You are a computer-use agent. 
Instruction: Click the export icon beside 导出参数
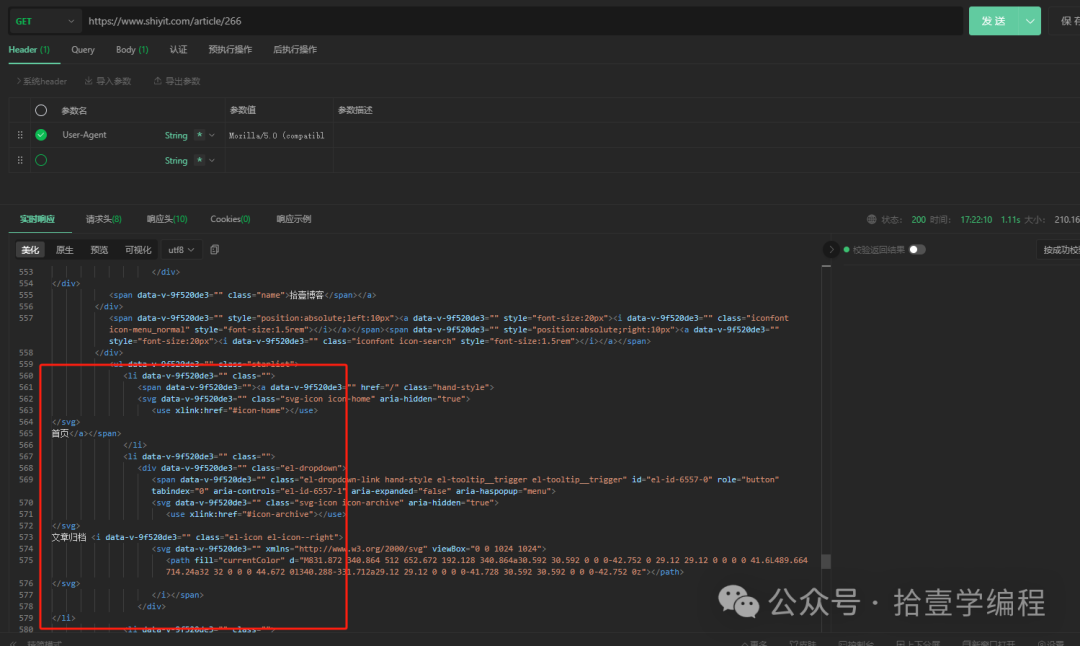point(158,81)
